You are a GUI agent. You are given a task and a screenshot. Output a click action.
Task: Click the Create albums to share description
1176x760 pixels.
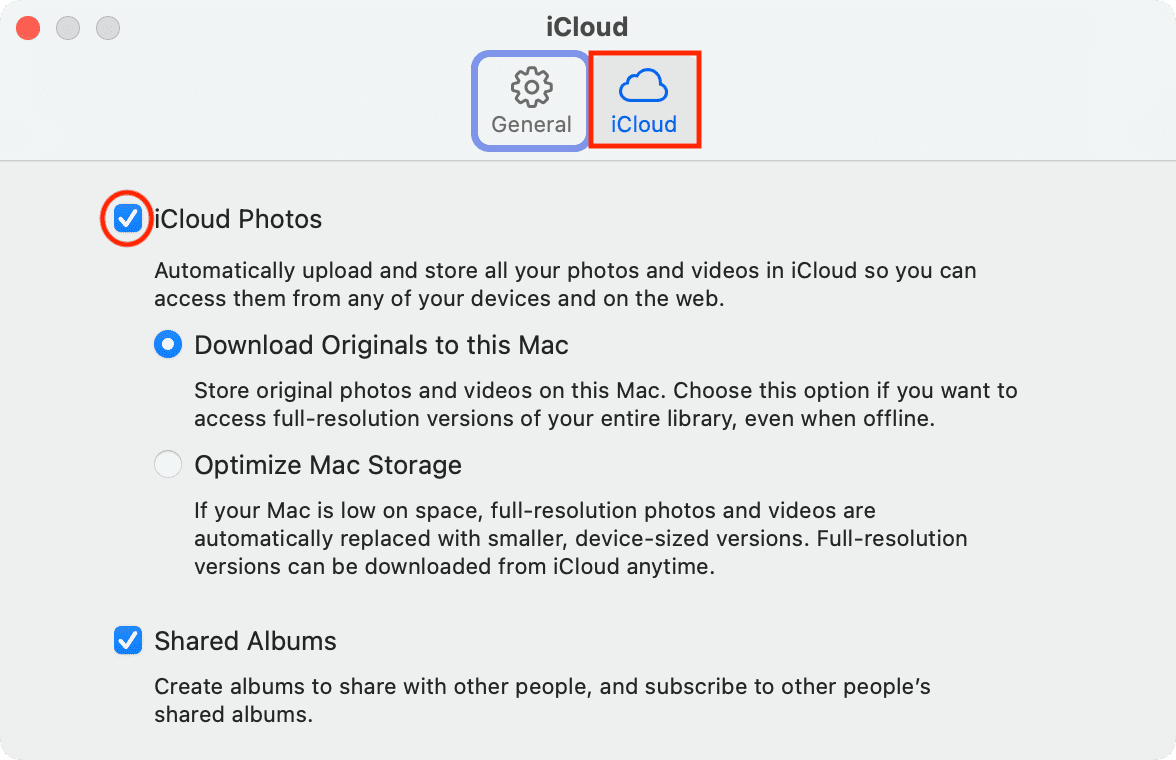tap(542, 700)
